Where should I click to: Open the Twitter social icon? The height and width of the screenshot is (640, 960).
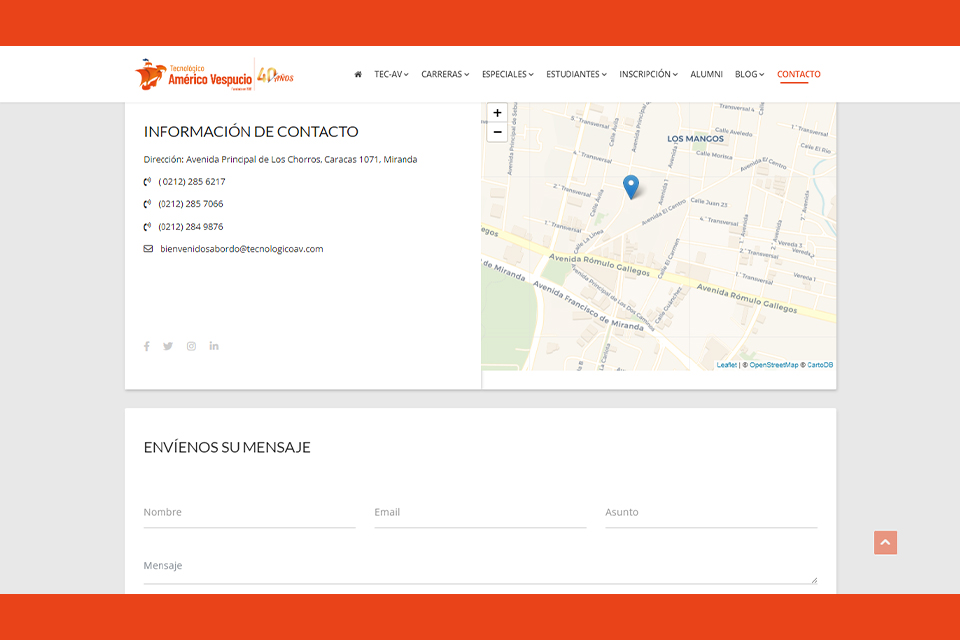168,346
